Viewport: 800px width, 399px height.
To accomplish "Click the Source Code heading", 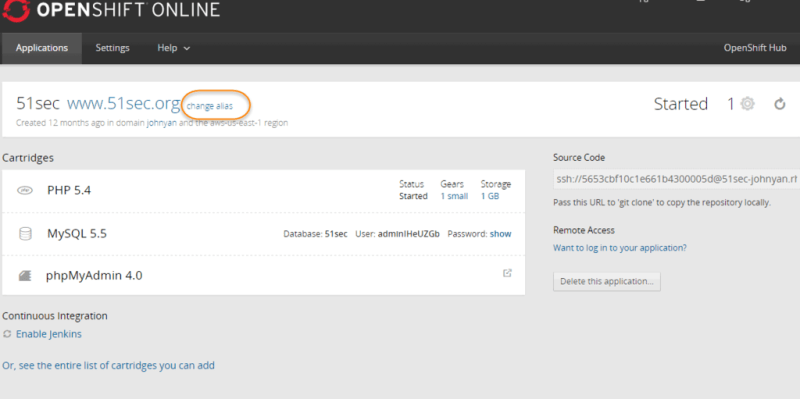I will 579,158.
